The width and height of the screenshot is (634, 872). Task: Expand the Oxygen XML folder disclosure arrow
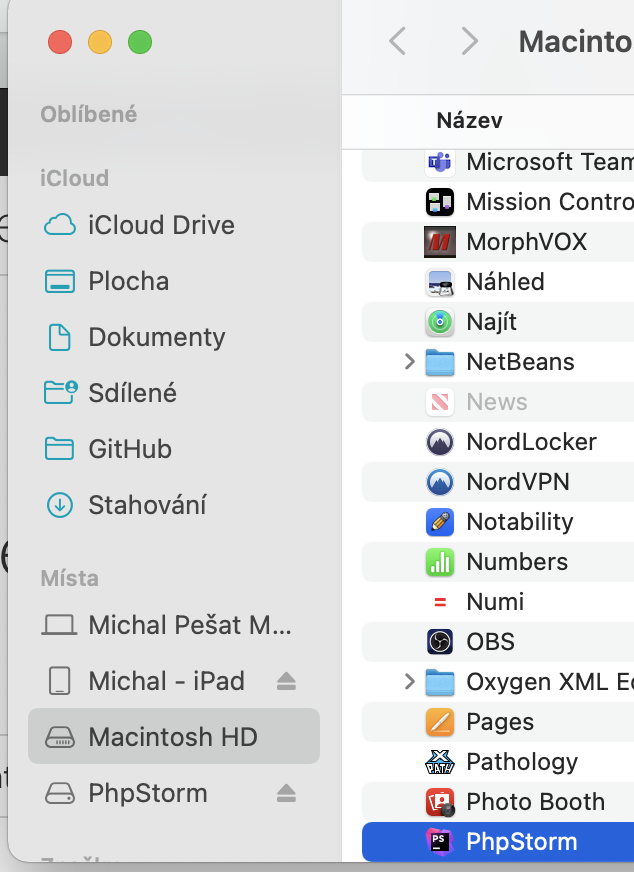click(409, 682)
